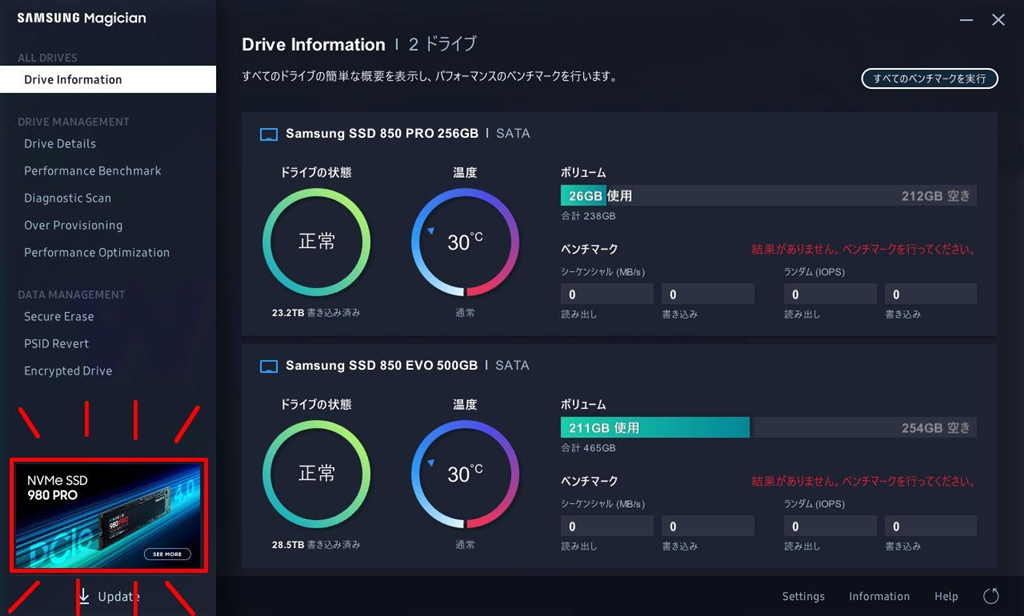Click the 26GB 使用 volume bar
This screenshot has width=1024, height=616.
769,195
